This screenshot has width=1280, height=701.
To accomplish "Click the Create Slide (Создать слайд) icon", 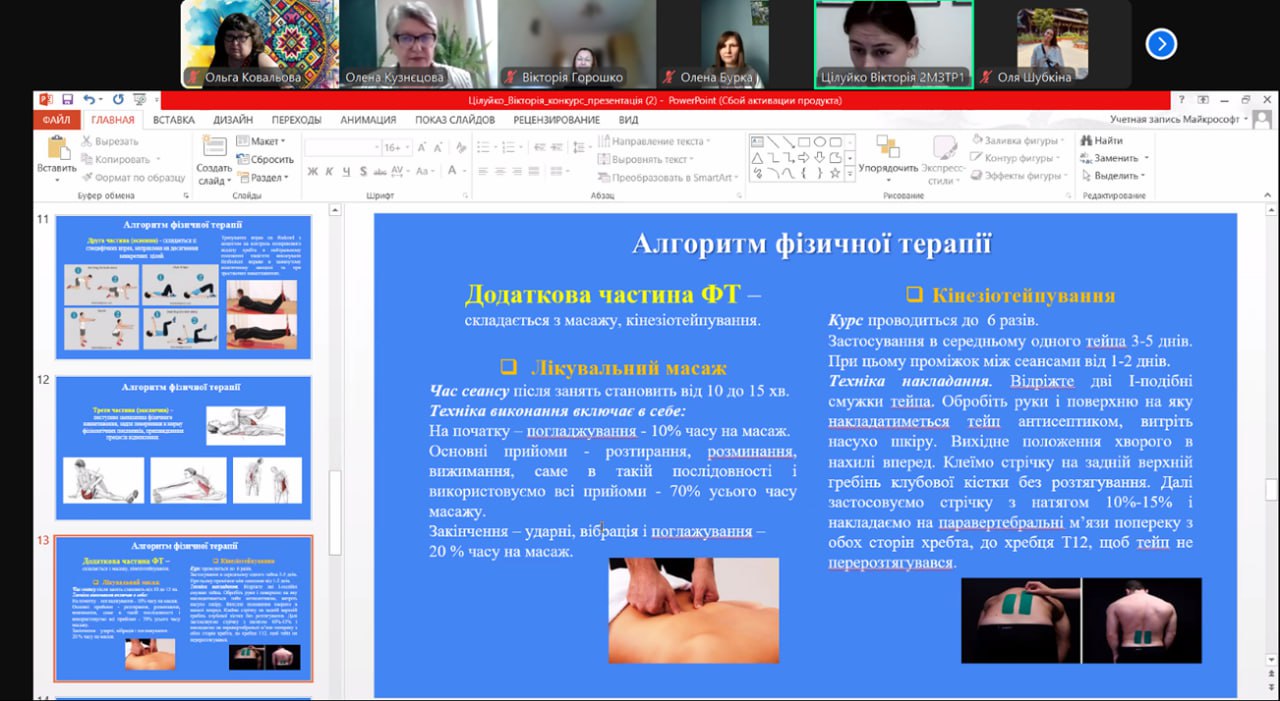I will (x=213, y=150).
